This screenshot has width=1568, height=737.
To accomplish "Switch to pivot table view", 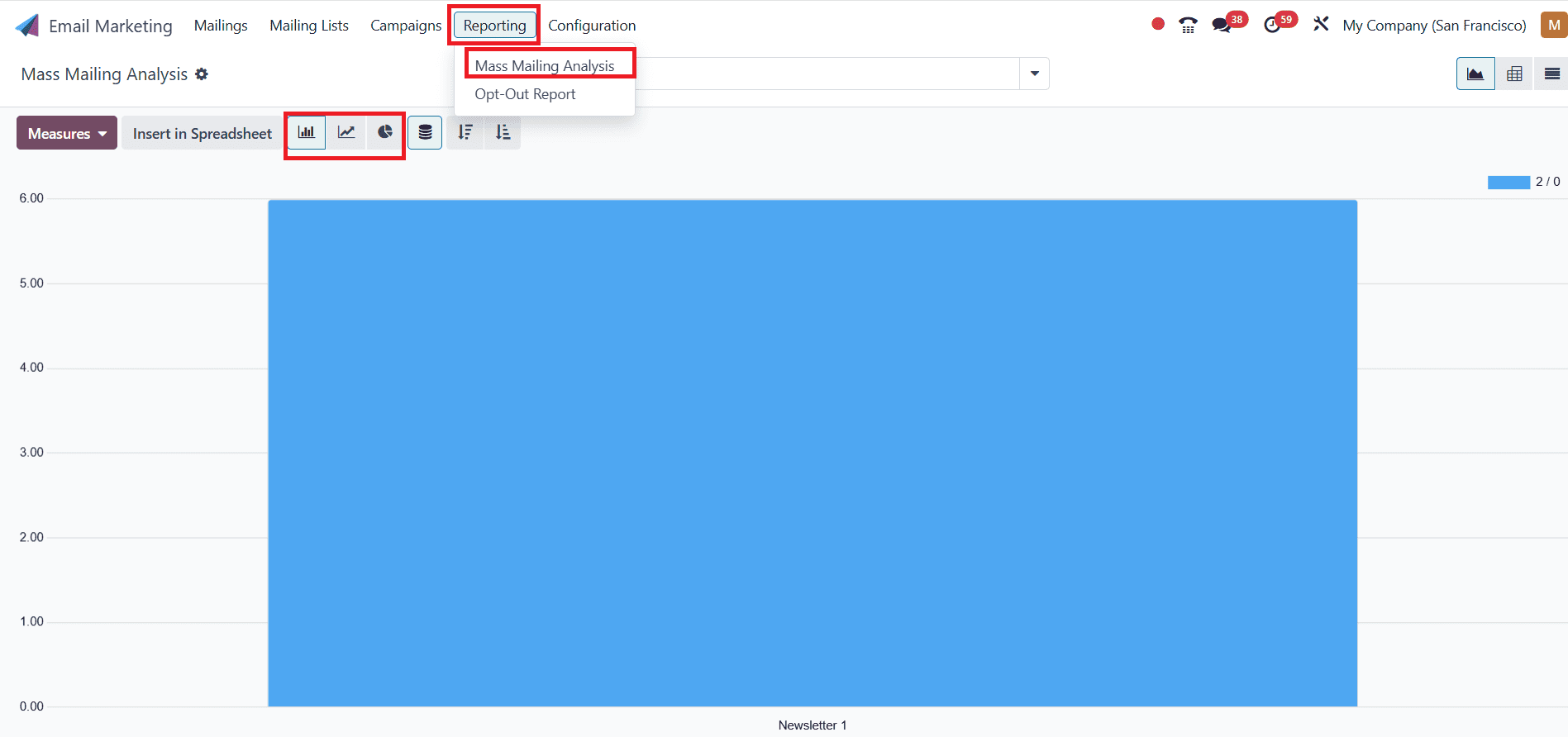I will (1514, 74).
